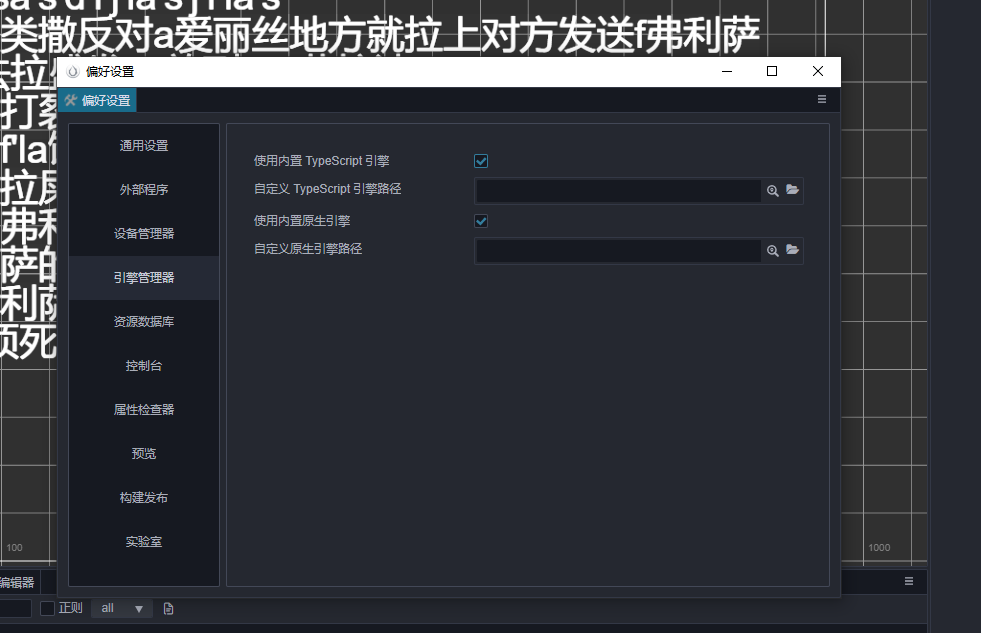
Task: Open the 外部程序 section
Action: (x=144, y=190)
